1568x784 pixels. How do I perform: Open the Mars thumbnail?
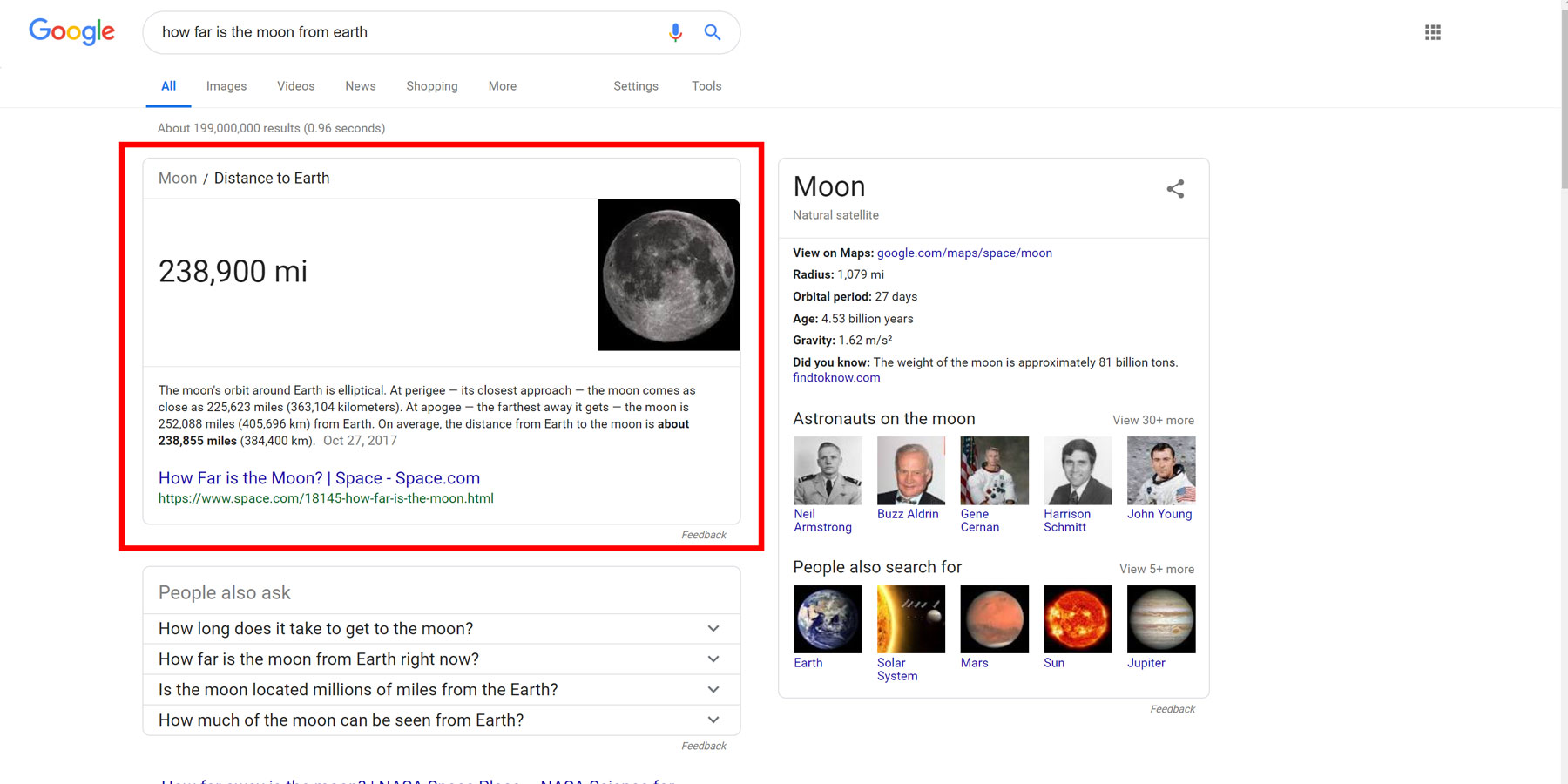[x=995, y=619]
